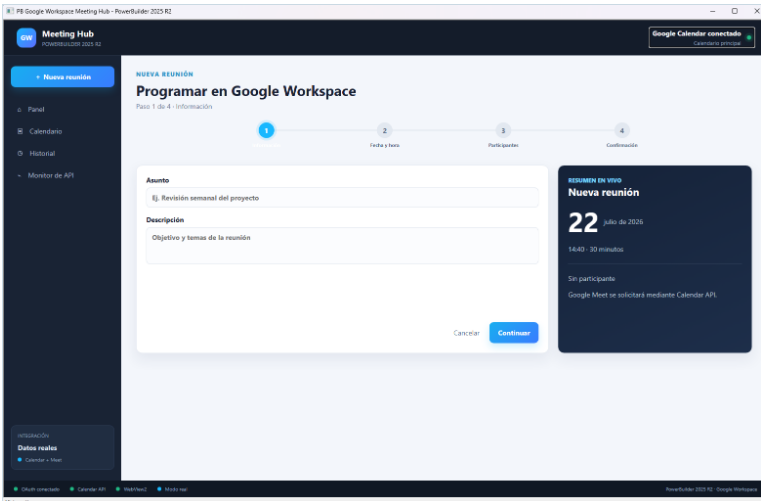Click the Continuar button
This screenshot has width=761, height=501.
[513, 333]
